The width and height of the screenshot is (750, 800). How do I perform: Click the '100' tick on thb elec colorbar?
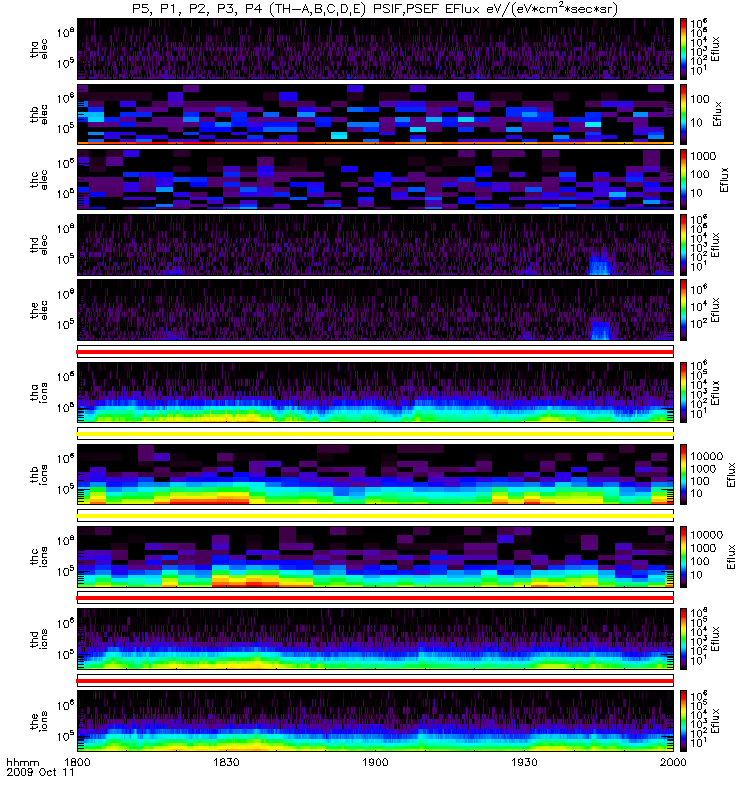(700, 99)
